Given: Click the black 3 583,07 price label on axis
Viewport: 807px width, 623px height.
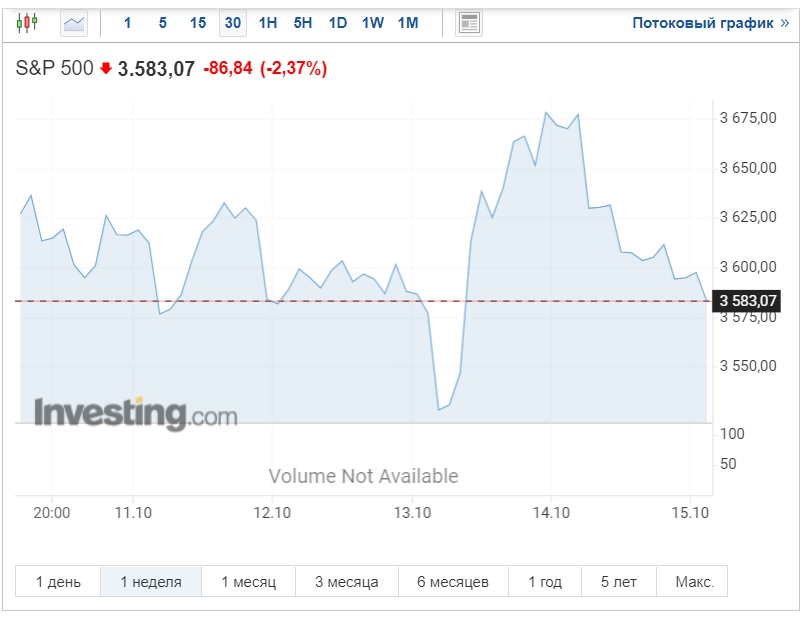Looking at the screenshot, I should 746,301.
